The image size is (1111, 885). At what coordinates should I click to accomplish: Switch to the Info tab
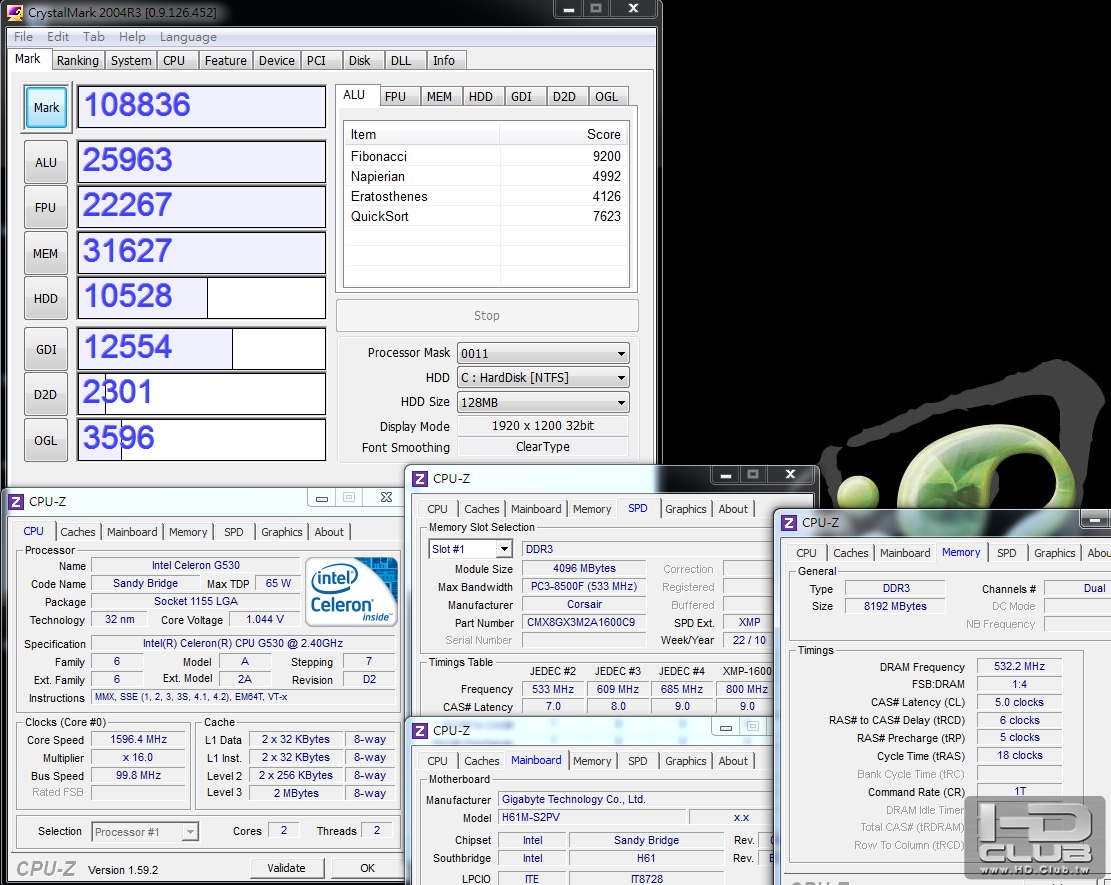[444, 61]
